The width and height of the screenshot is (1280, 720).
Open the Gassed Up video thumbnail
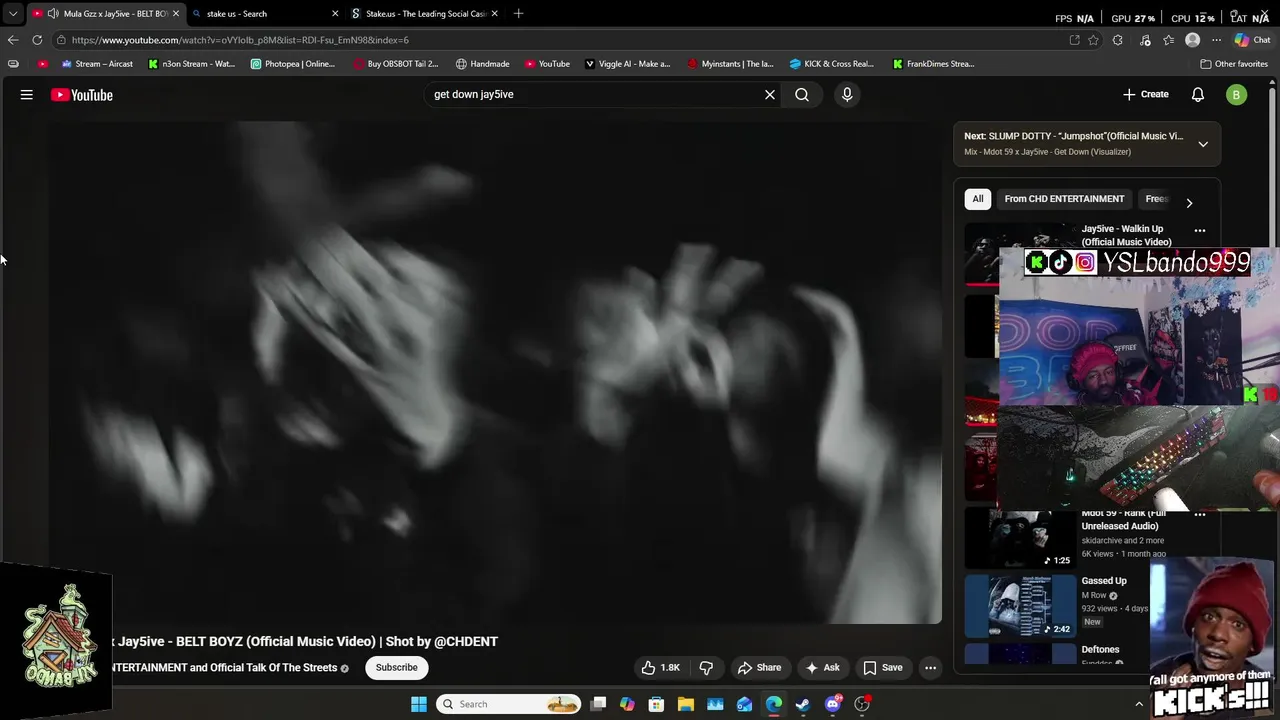pyautogui.click(x=1020, y=606)
